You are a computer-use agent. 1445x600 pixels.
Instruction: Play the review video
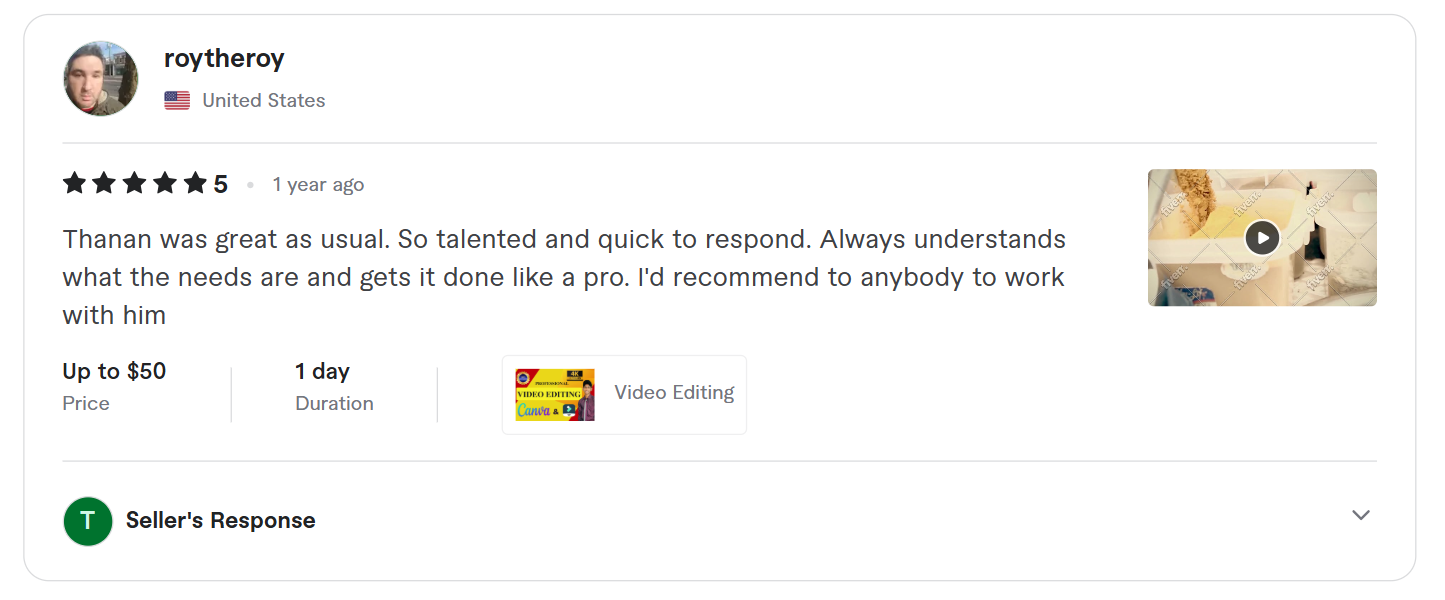tap(1262, 238)
